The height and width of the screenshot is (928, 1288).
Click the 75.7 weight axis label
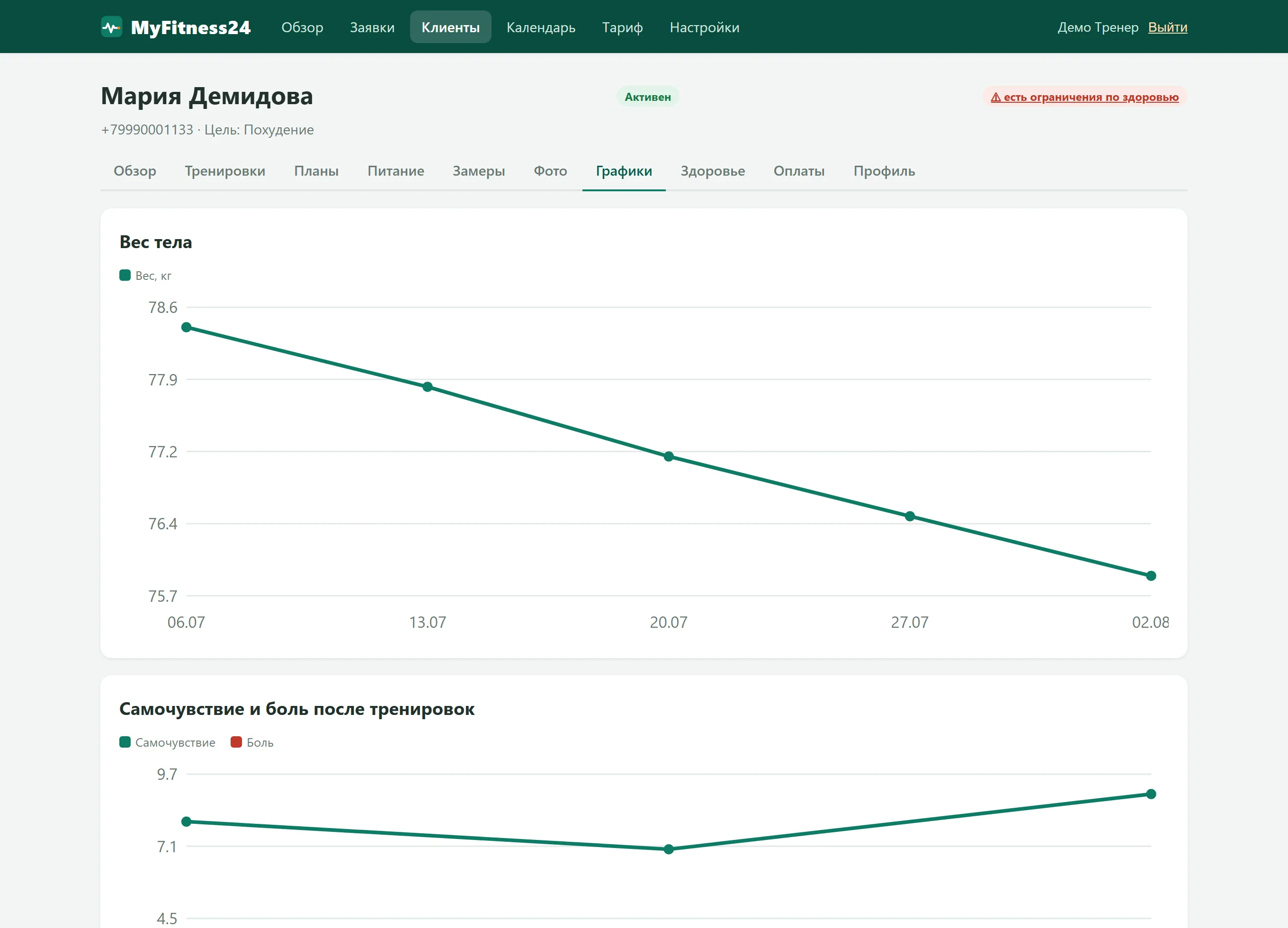163,596
